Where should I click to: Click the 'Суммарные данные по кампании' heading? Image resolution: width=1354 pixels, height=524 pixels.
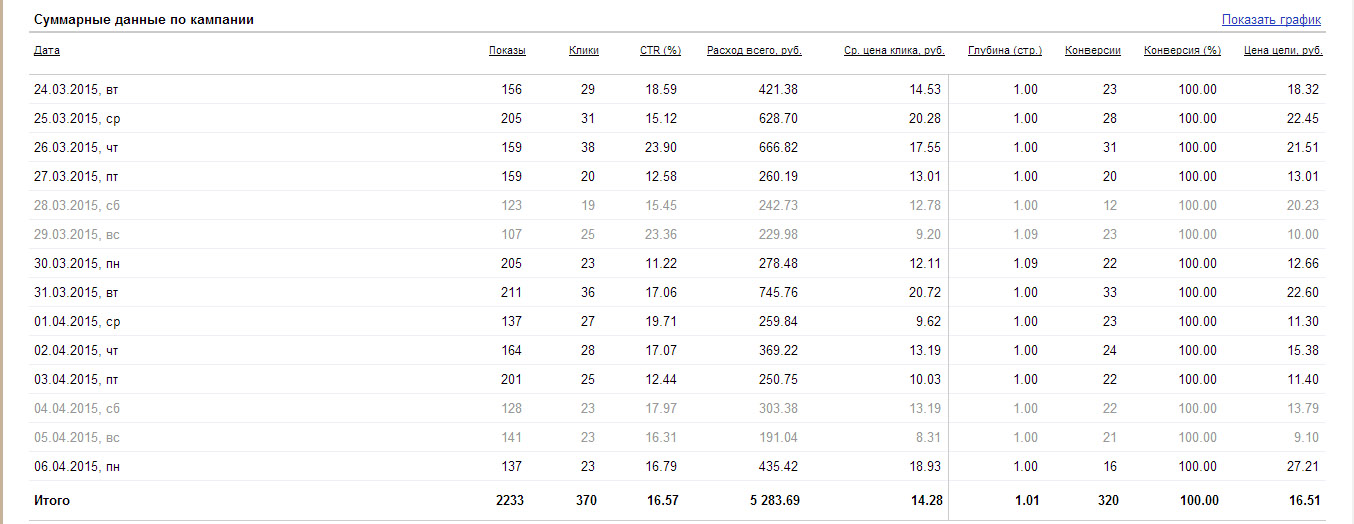pos(143,20)
